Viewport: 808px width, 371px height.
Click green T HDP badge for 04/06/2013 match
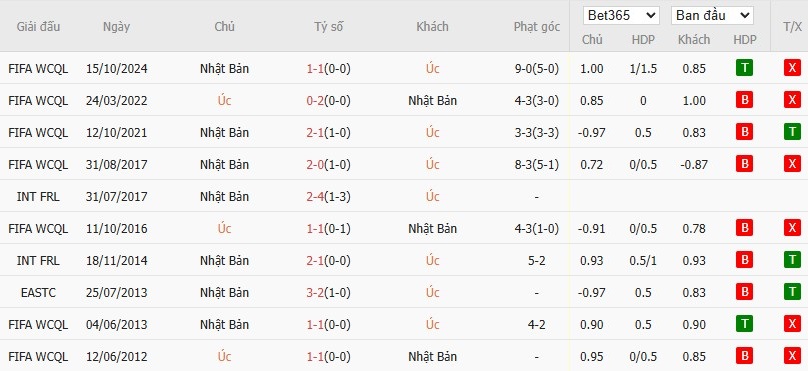coord(744,324)
